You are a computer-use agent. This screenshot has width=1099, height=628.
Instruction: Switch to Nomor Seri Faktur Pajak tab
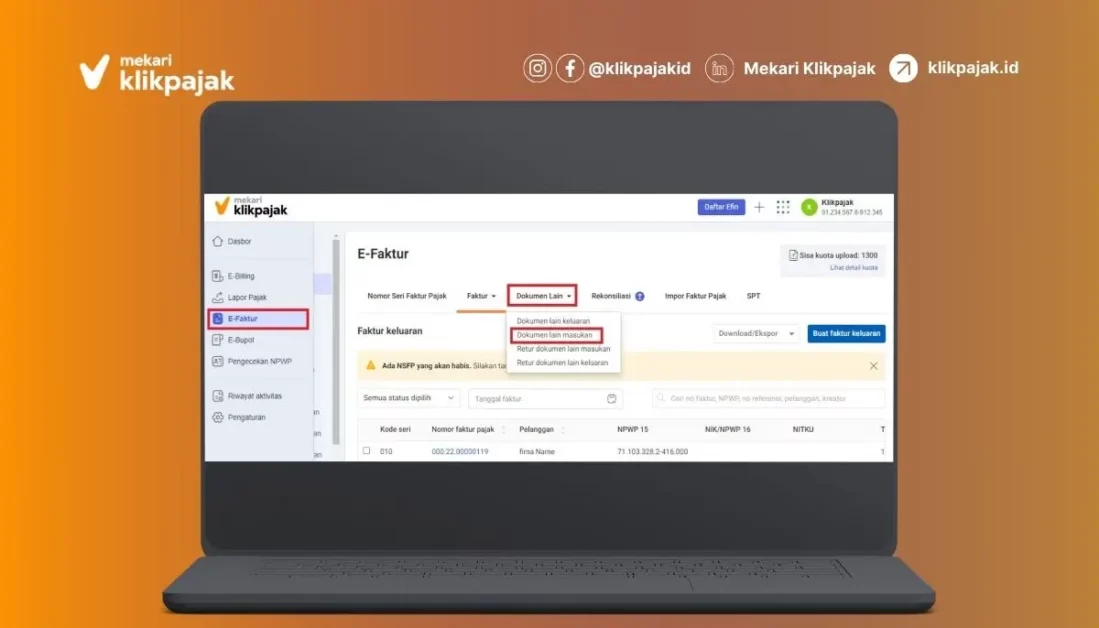coord(407,296)
